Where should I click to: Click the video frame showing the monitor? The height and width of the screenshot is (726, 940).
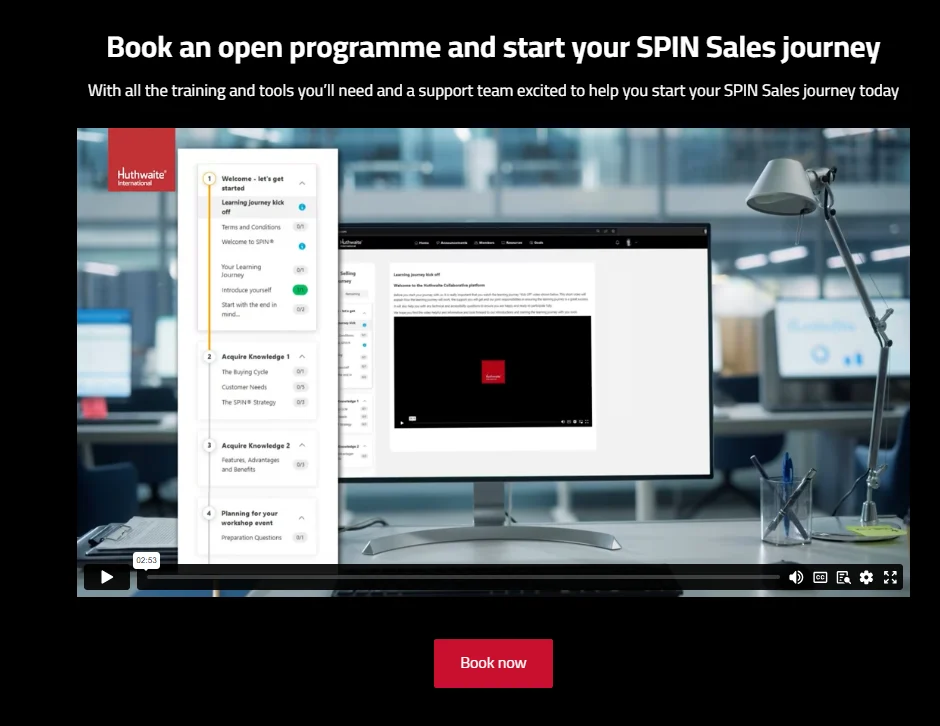coord(493,362)
